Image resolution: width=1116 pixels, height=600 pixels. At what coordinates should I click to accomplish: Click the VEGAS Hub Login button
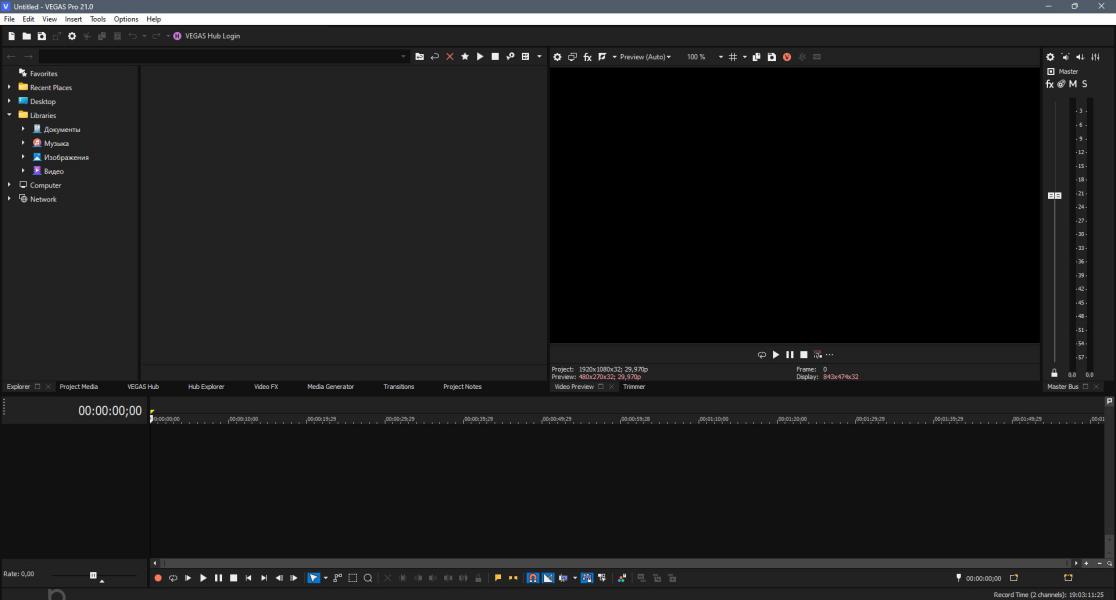point(206,36)
